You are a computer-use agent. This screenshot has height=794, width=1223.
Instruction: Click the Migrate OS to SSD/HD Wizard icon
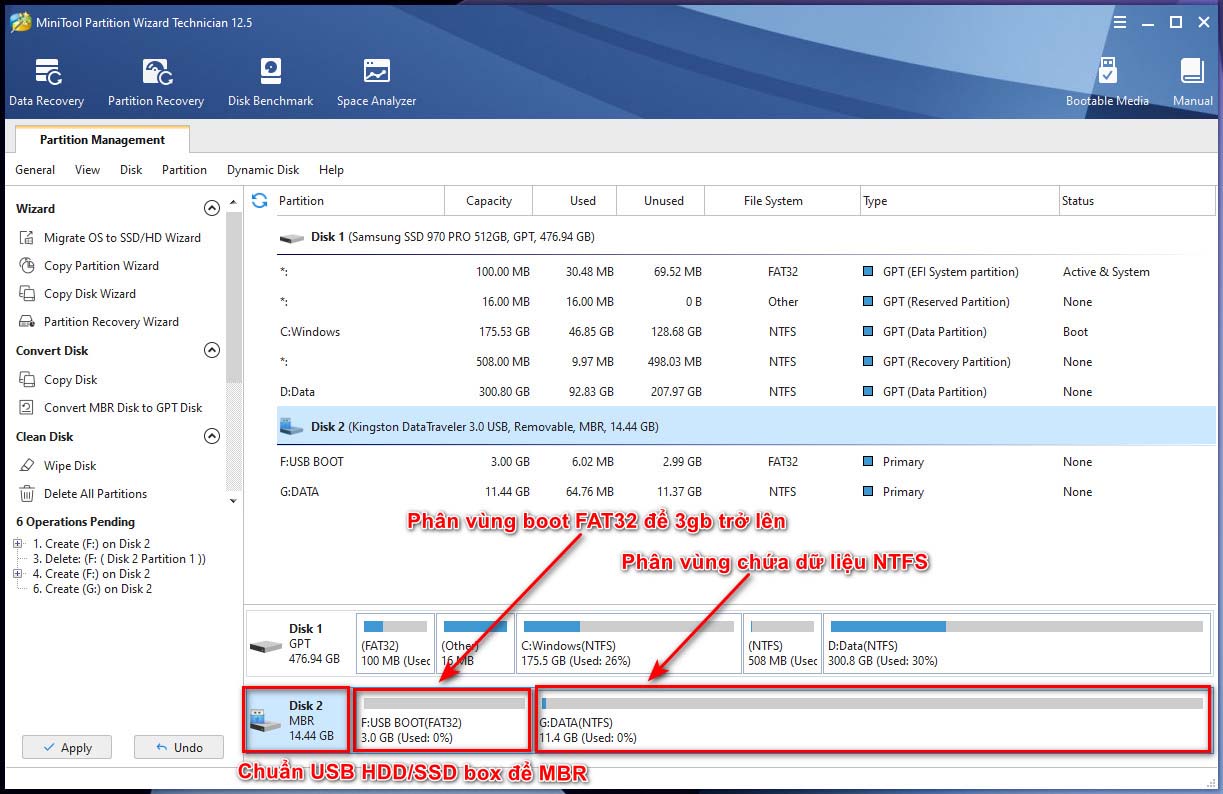(x=27, y=238)
